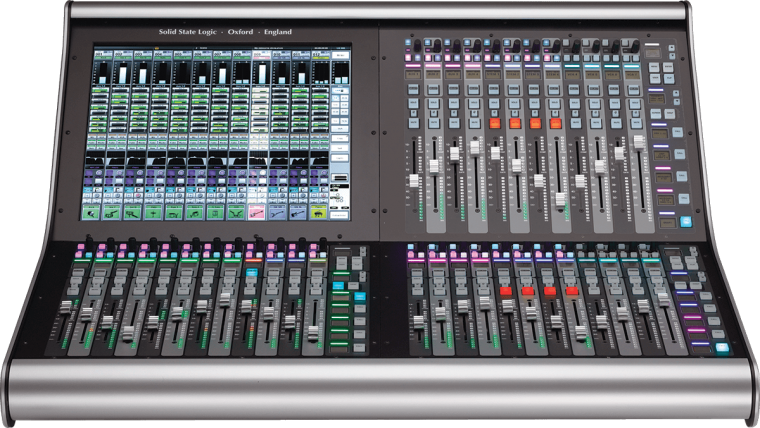Tap channel 002 instrument icon on touchscreen

click(112, 212)
